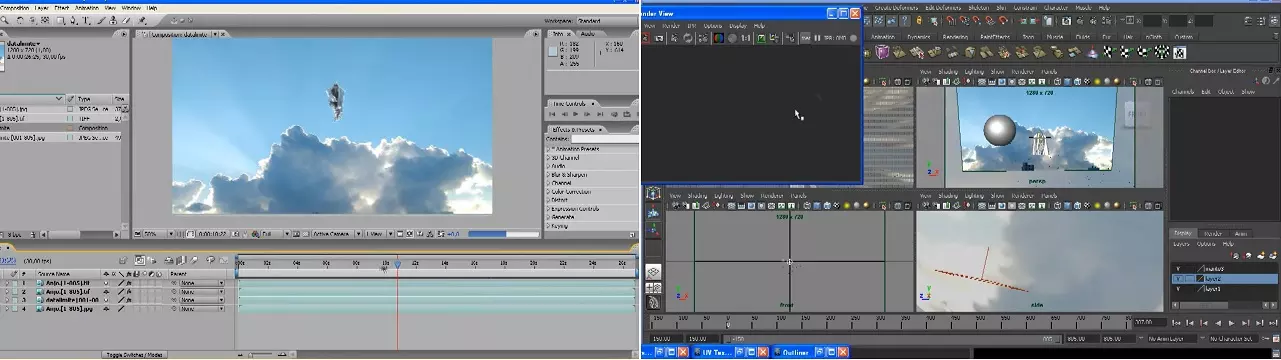The height and width of the screenshot is (360, 1281).
Task: Open Parent dropdown for layer 1
Action: click(x=201, y=283)
